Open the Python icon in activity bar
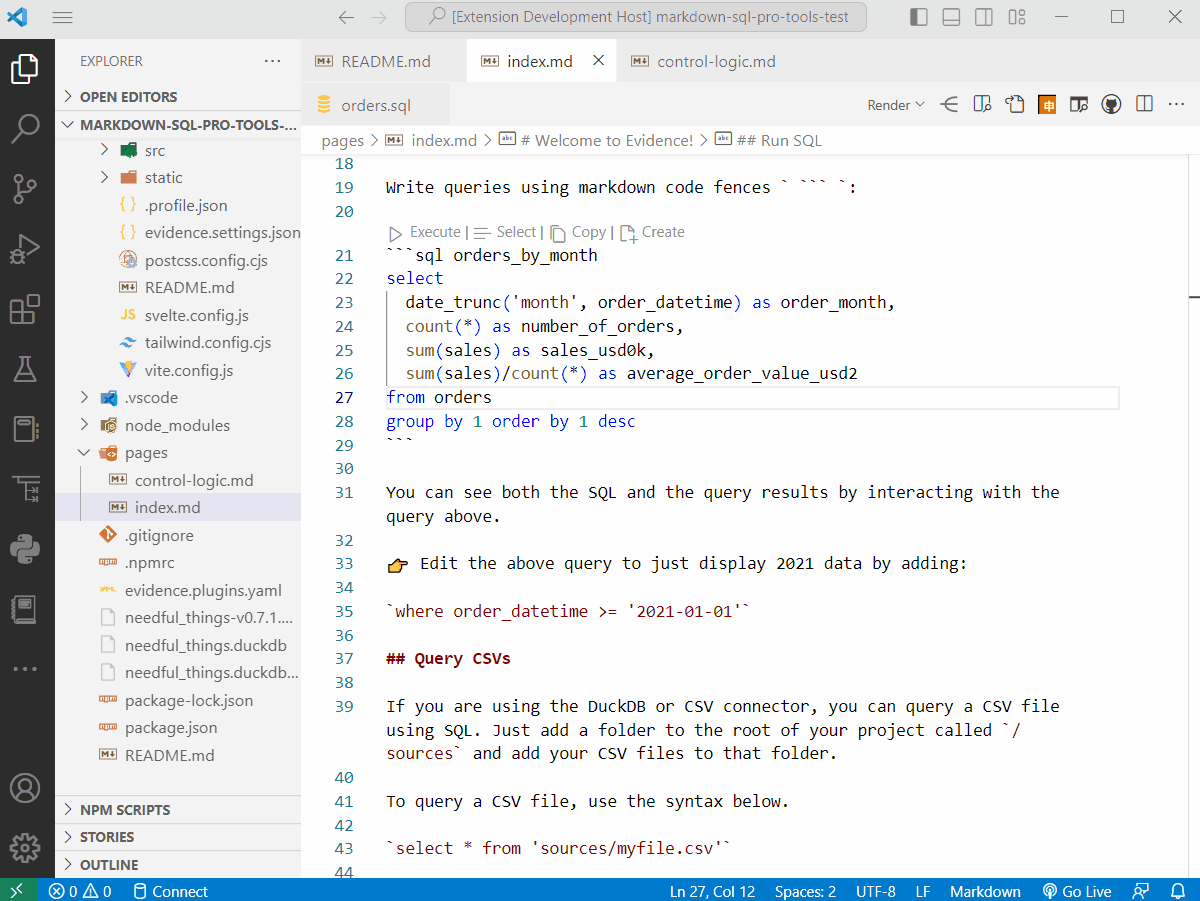 point(25,548)
